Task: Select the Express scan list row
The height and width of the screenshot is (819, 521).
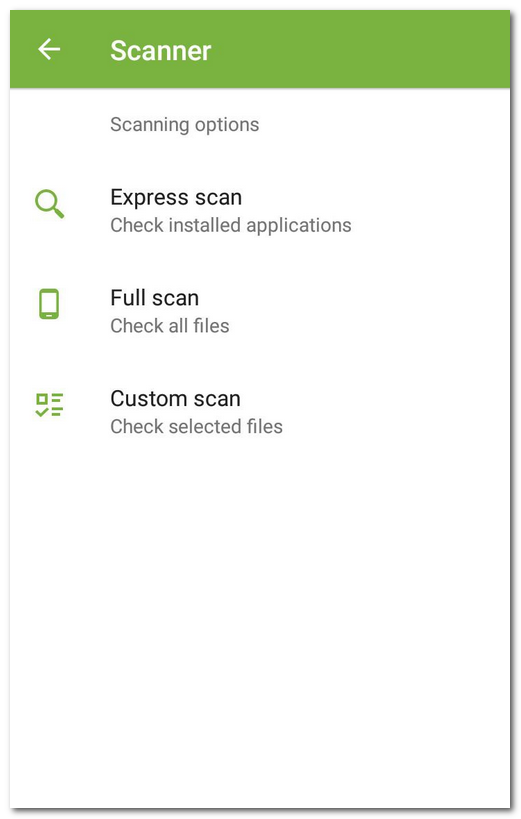Action: (x=260, y=211)
